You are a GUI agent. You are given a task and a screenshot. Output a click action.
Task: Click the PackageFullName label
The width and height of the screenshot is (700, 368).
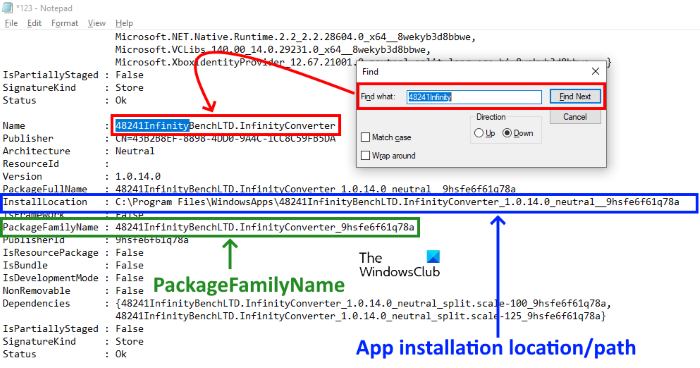[45, 189]
